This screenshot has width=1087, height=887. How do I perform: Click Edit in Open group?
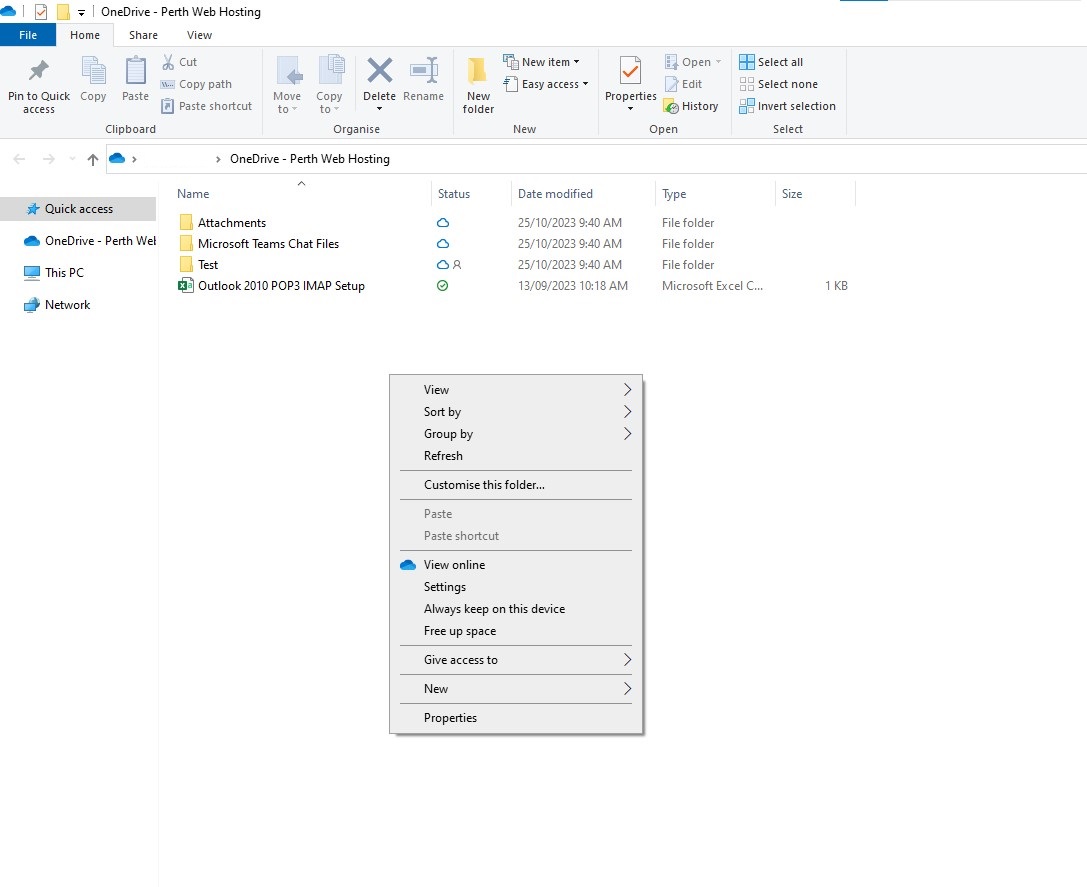684,84
